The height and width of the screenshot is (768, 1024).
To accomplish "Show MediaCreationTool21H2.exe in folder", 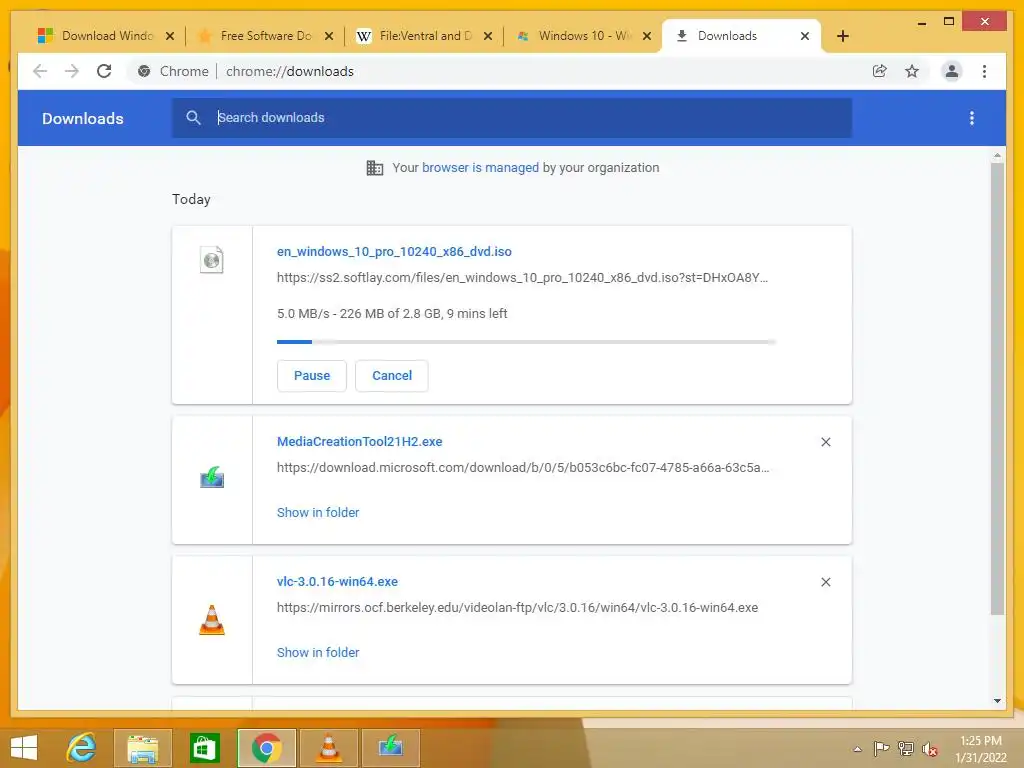I will [x=318, y=513].
